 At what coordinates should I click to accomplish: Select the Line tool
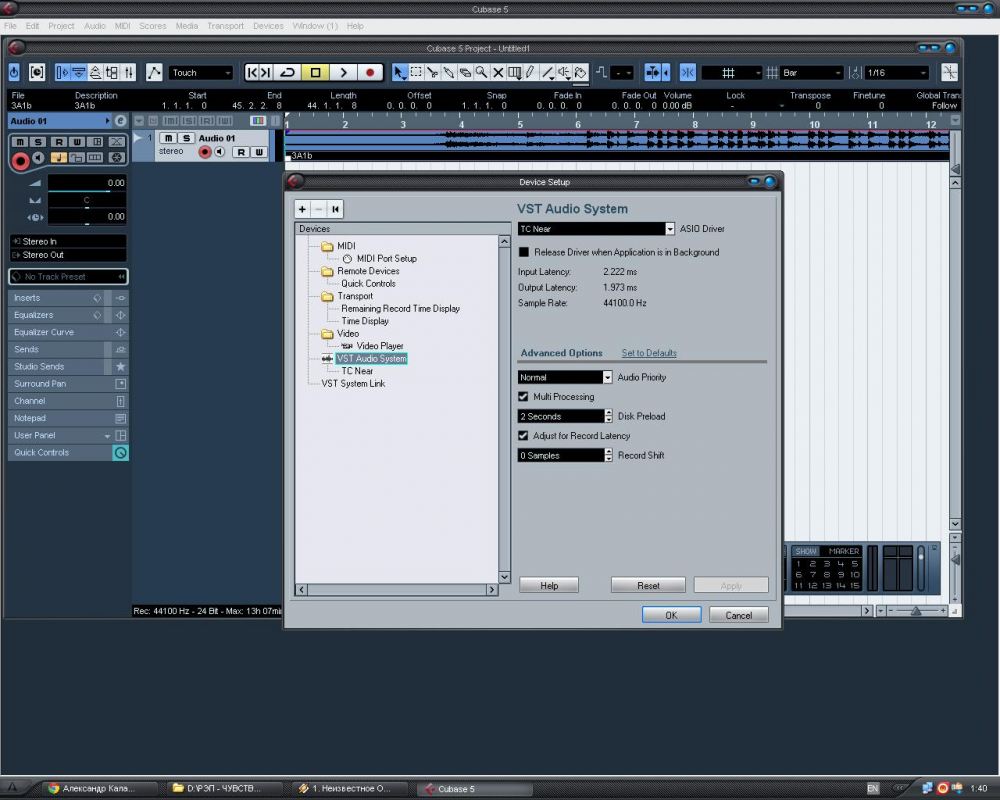(x=547, y=73)
